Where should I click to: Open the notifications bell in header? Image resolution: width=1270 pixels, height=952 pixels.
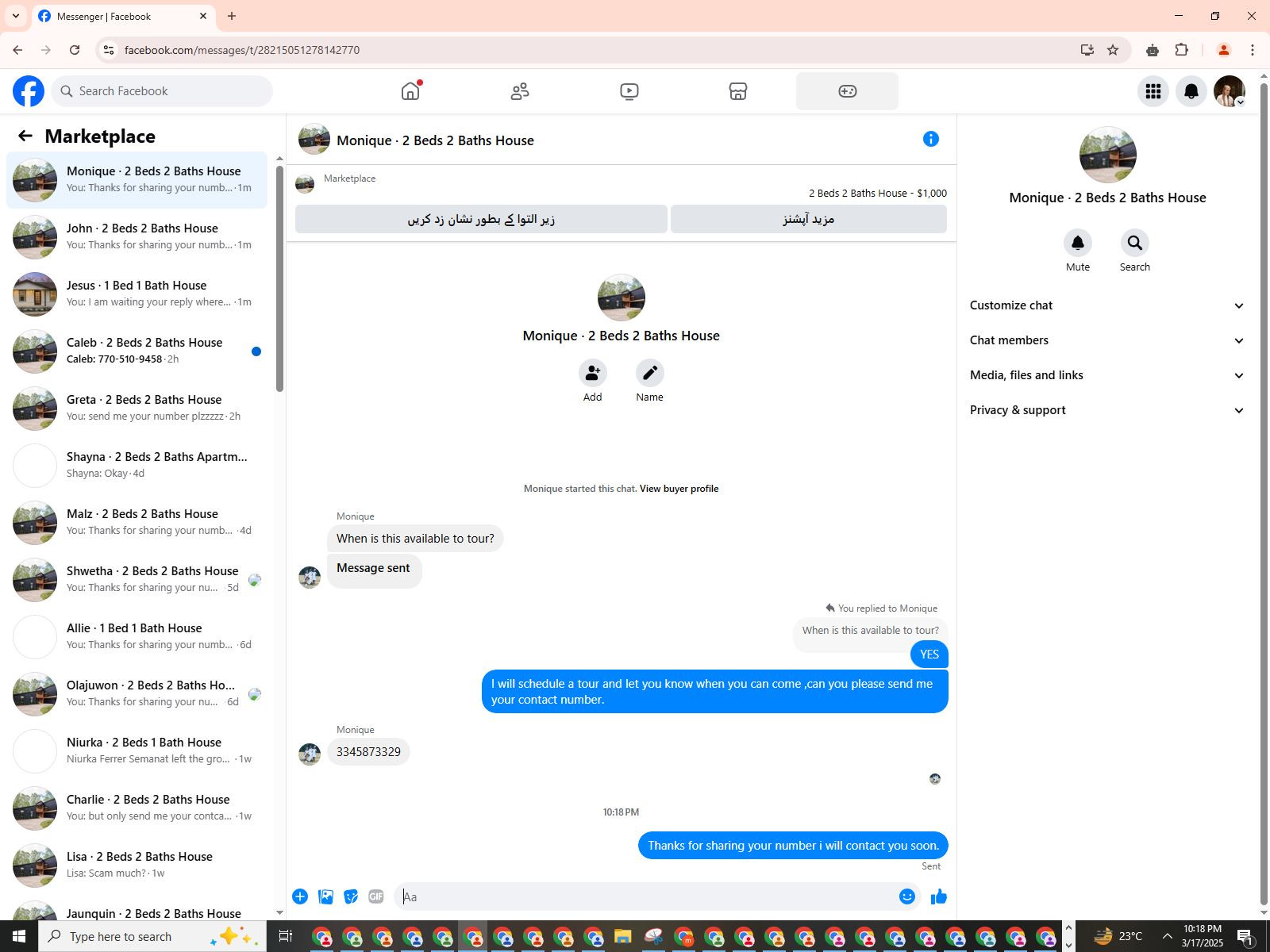(1191, 91)
